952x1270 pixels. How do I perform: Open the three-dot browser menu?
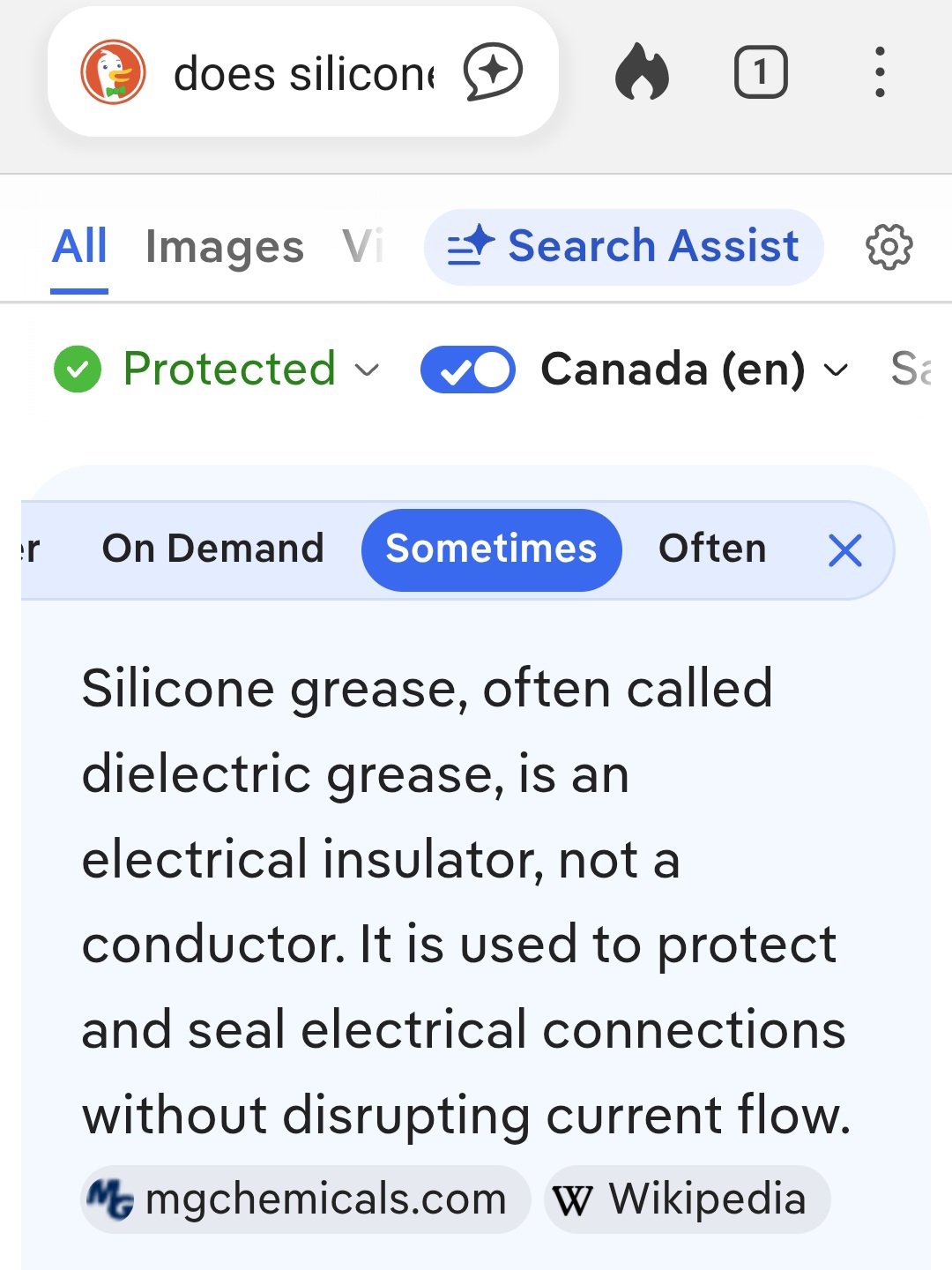click(880, 72)
